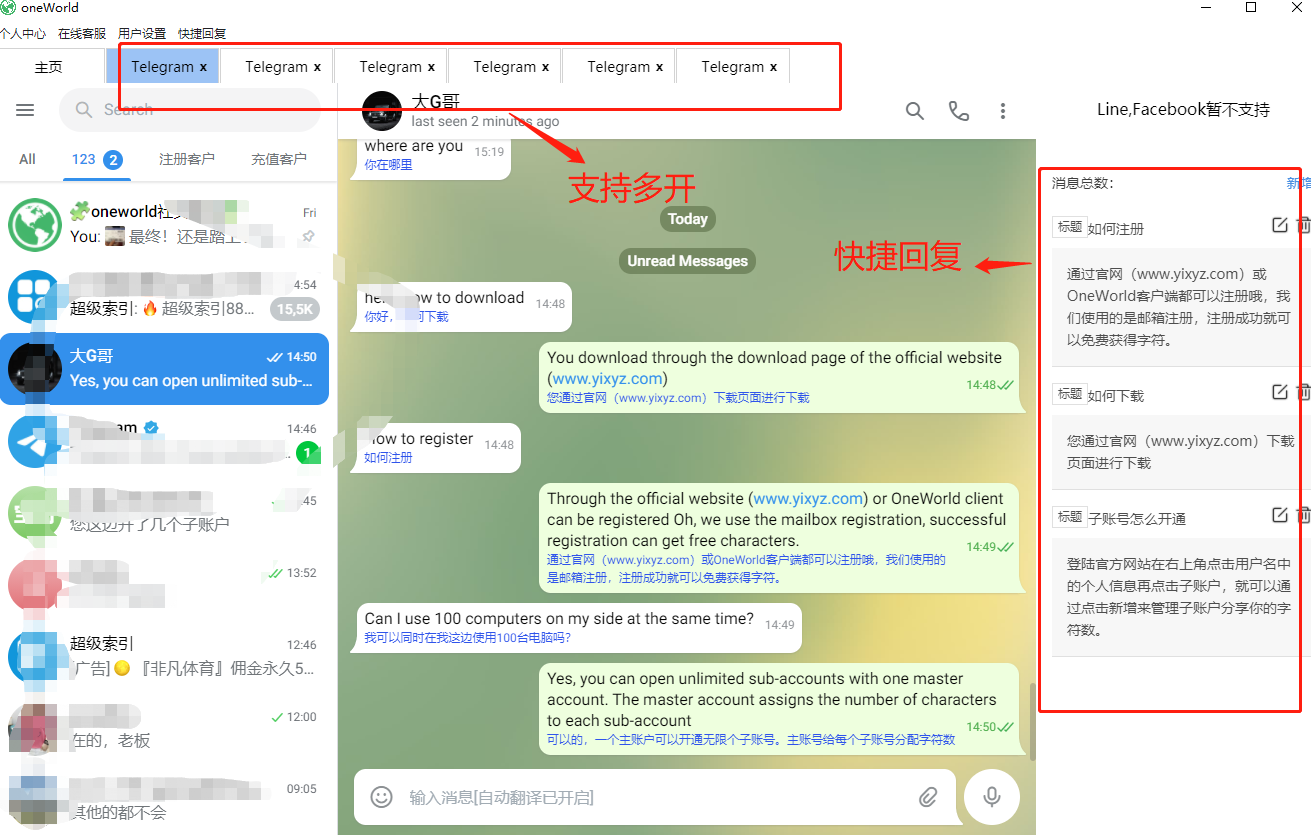
Task: Click the message input box 输入消息
Action: tap(655, 797)
